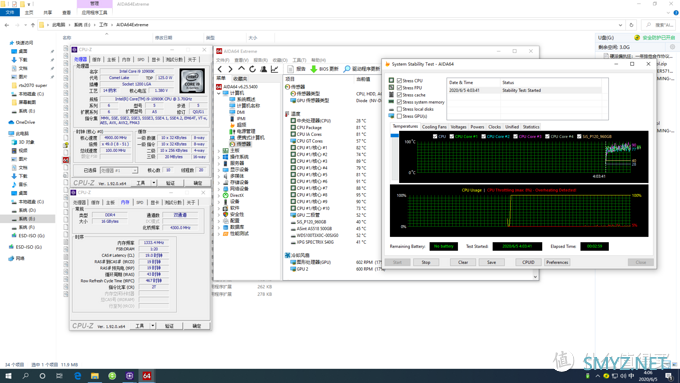Open Tools dropdown arrow in upper CPU-Z
The image size is (680, 383).
pos(154,183)
